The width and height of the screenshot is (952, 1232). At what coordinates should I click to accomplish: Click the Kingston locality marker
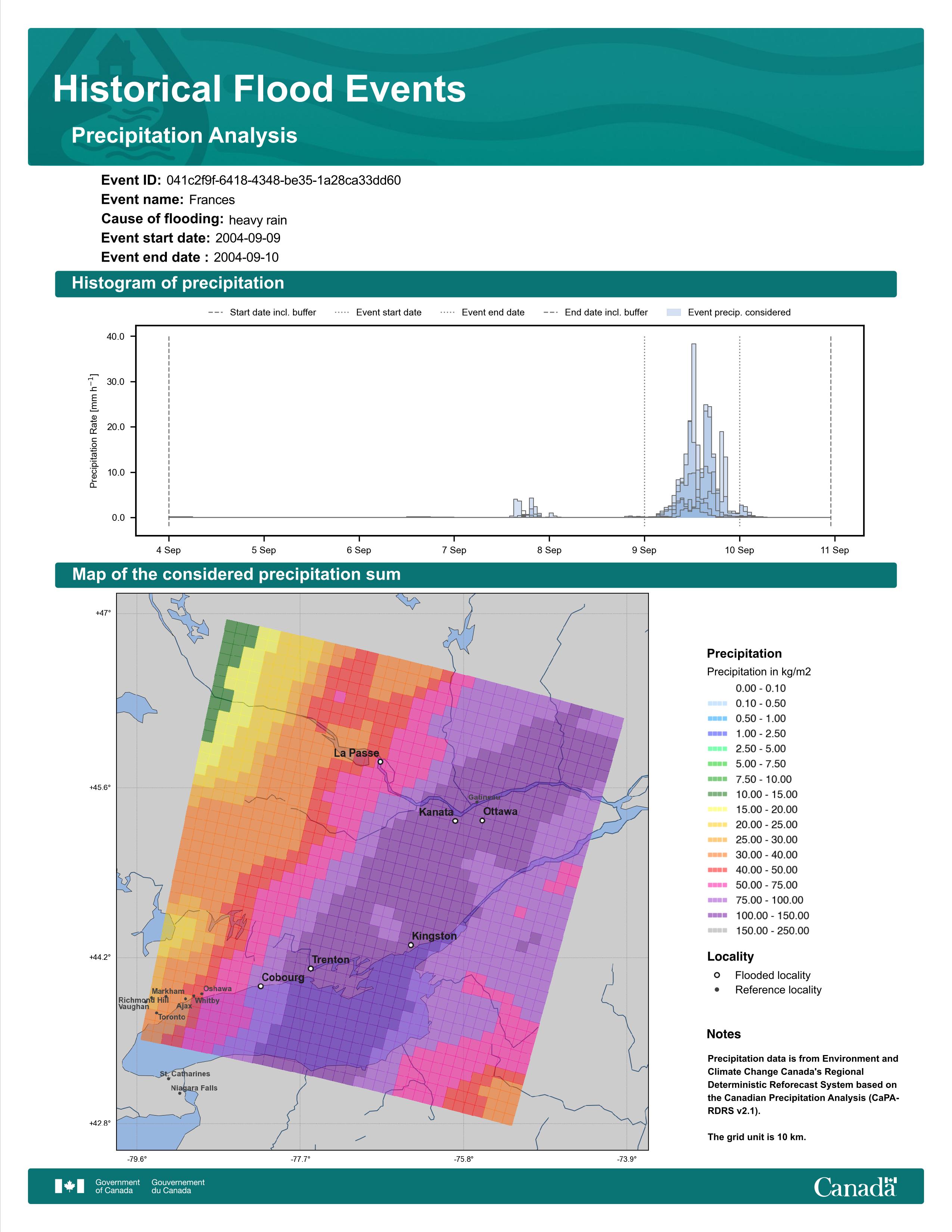411,945
